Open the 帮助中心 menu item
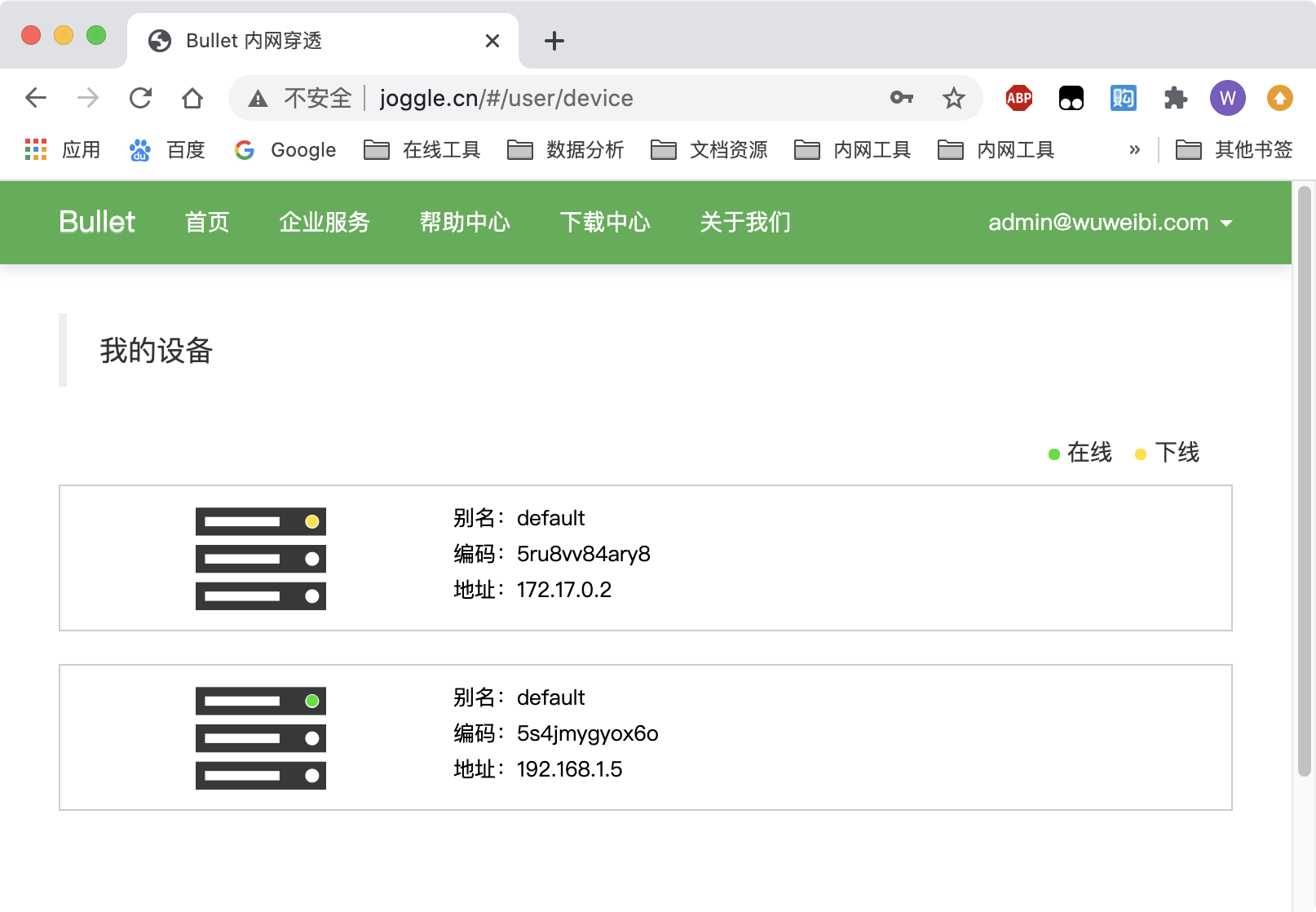 [x=465, y=222]
